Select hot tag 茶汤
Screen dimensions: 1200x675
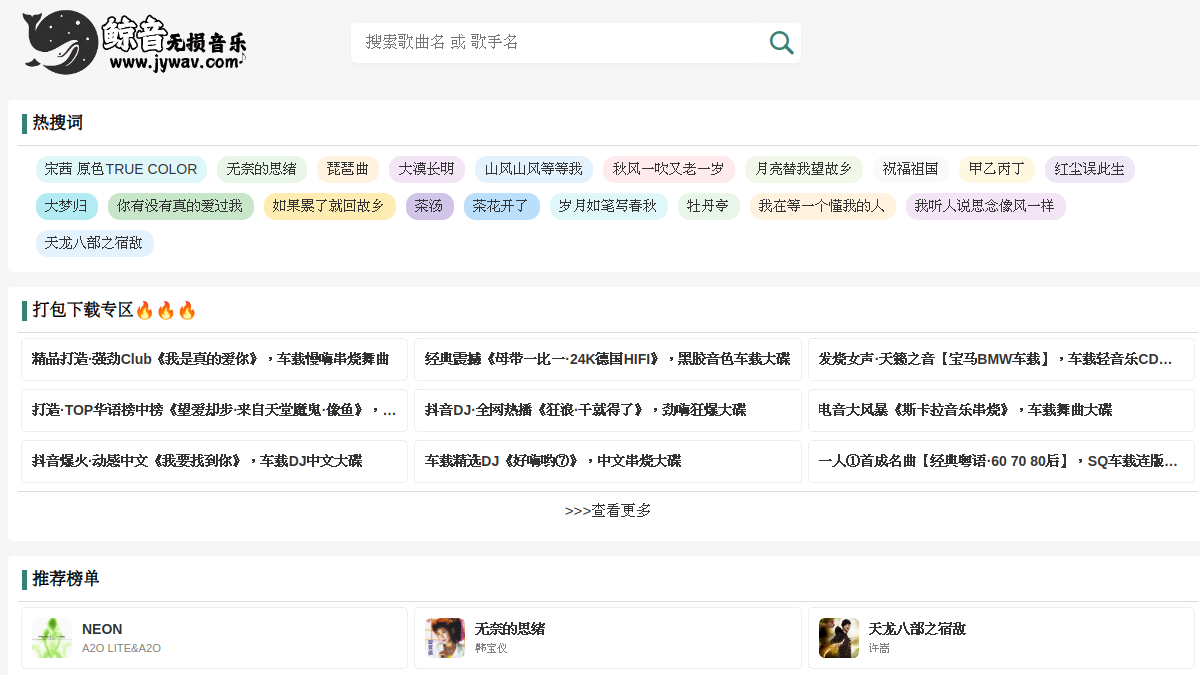429,206
